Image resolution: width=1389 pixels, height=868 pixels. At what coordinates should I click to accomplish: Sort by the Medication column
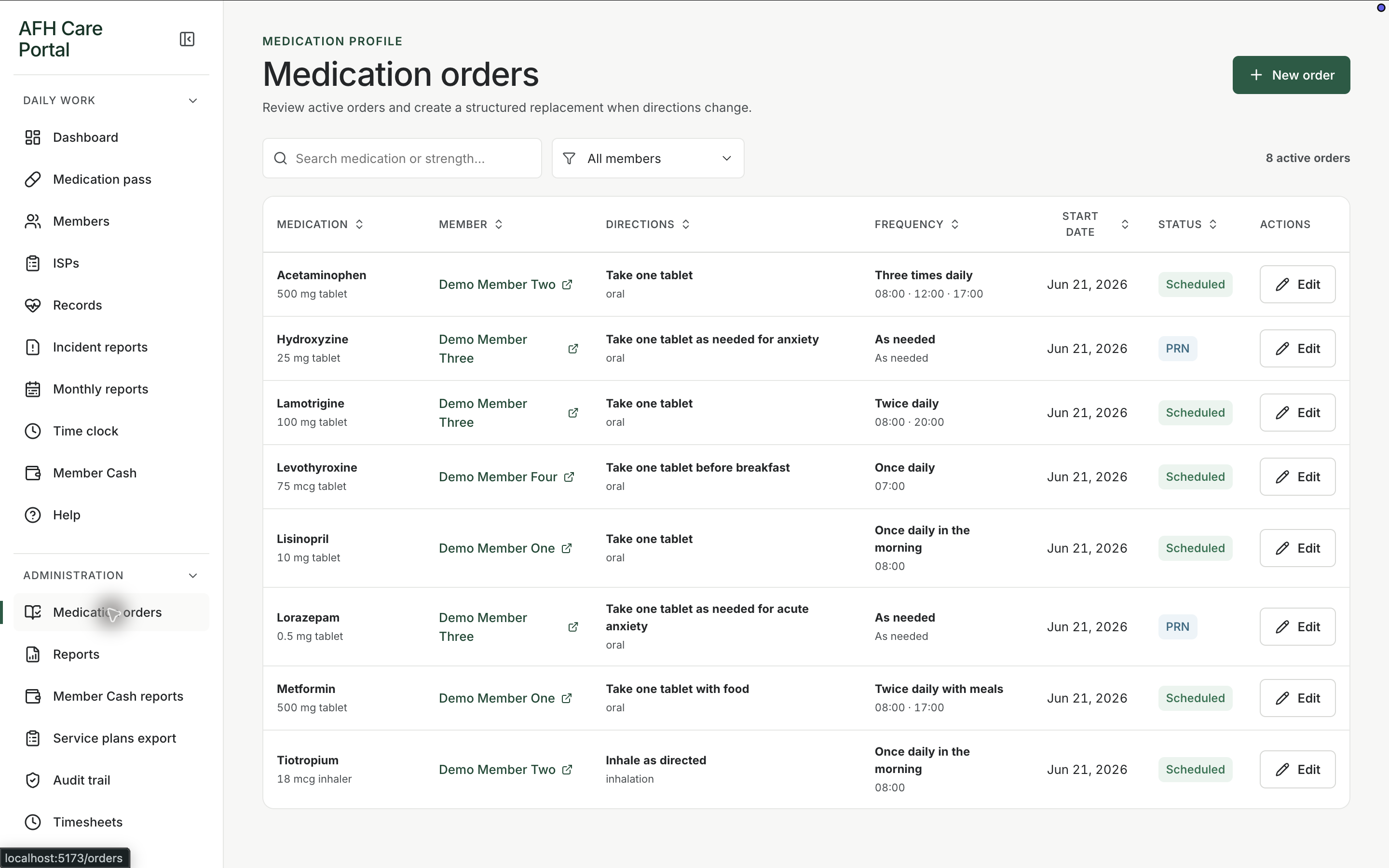tap(320, 224)
